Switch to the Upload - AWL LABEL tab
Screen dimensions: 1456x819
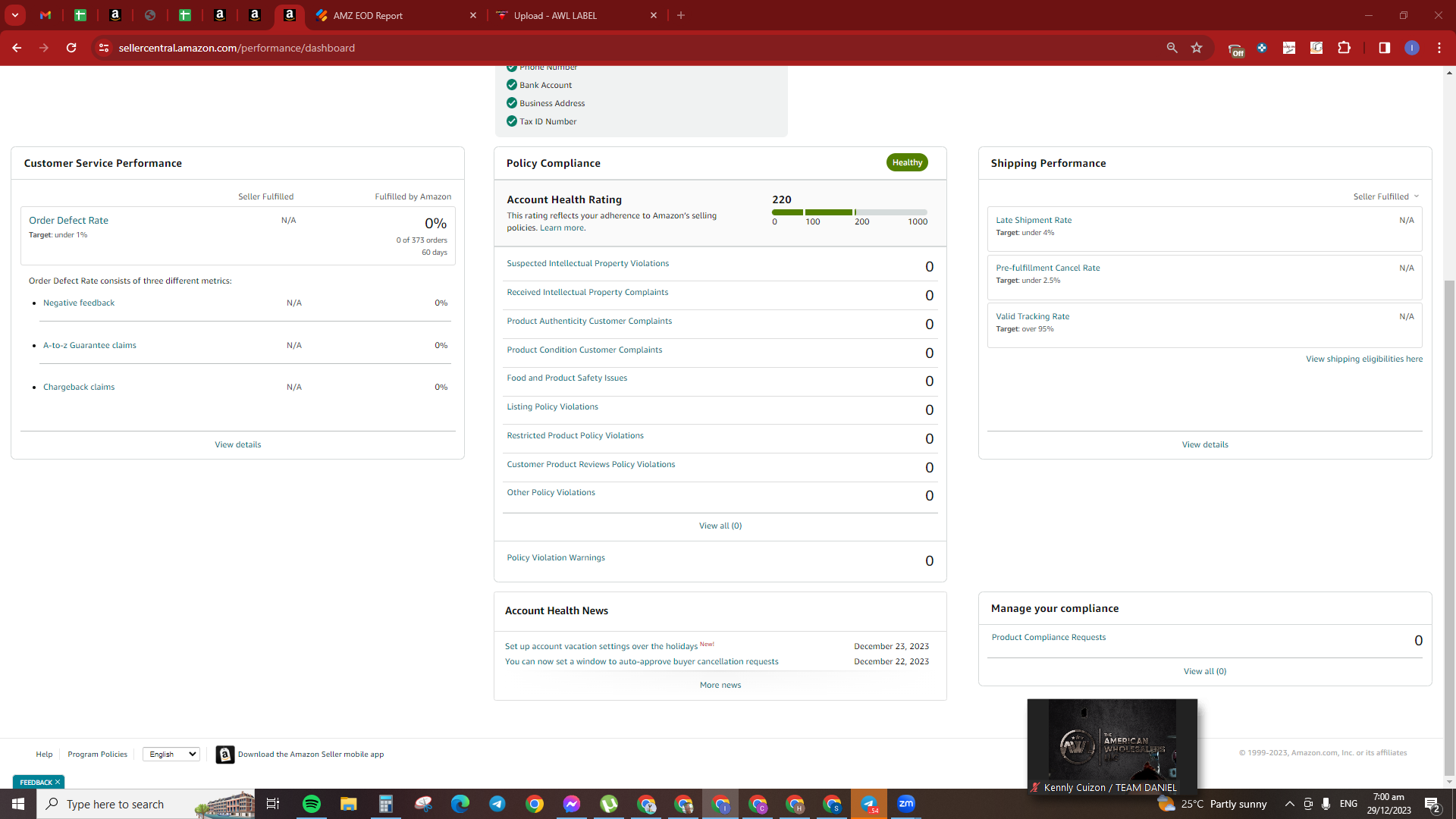tap(576, 15)
